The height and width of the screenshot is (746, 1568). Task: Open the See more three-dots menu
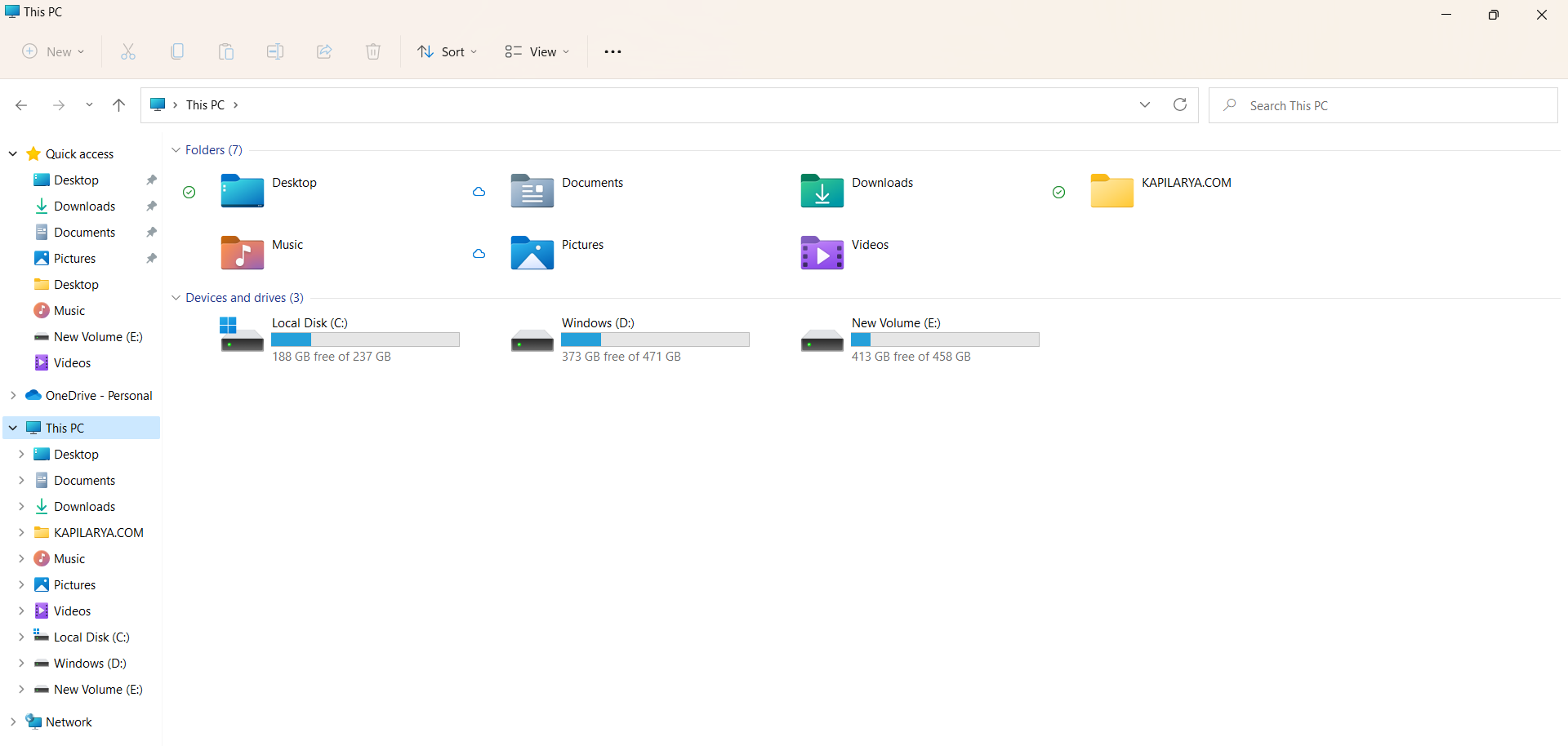click(612, 51)
